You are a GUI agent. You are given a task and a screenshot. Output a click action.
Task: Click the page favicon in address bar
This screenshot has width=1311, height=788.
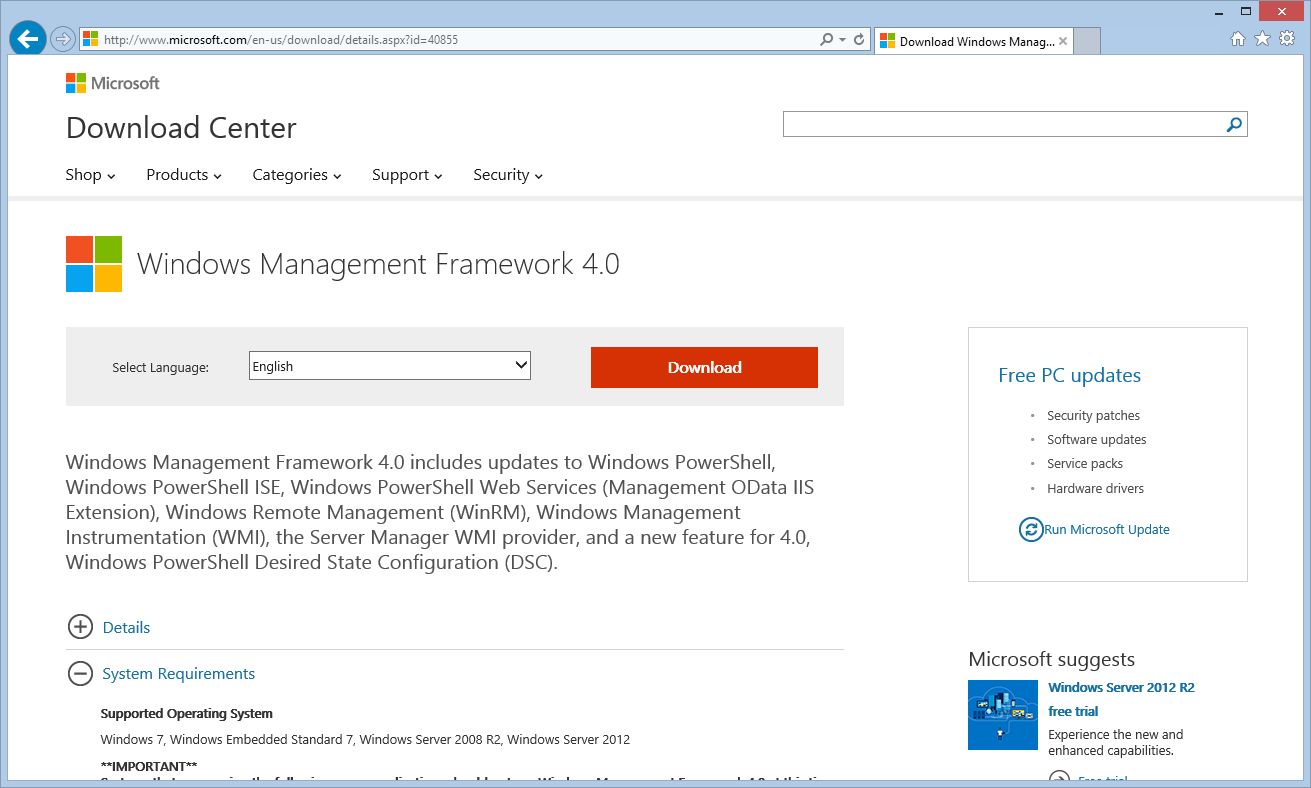(91, 39)
